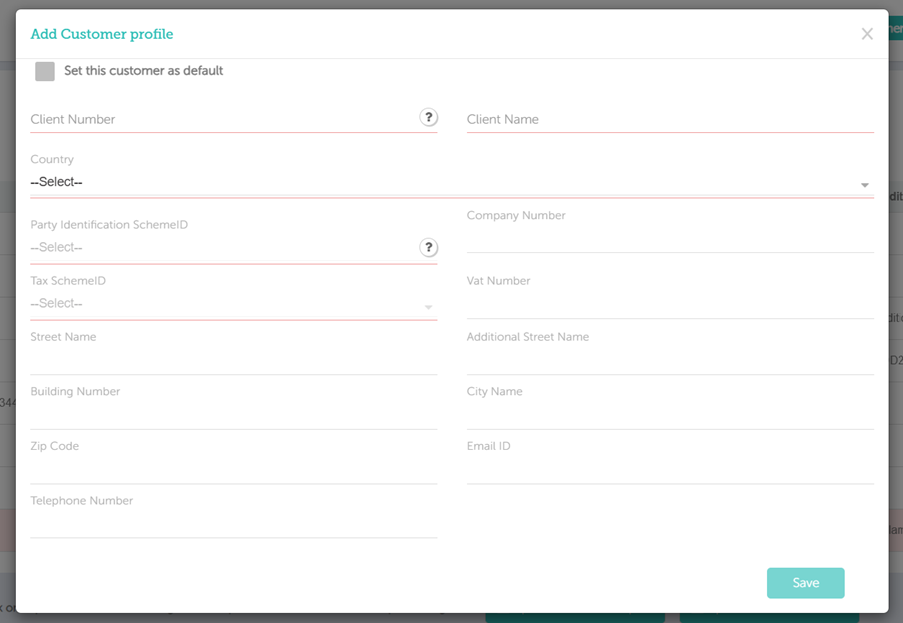
Task: Click the Email ID input
Action: click(669, 470)
